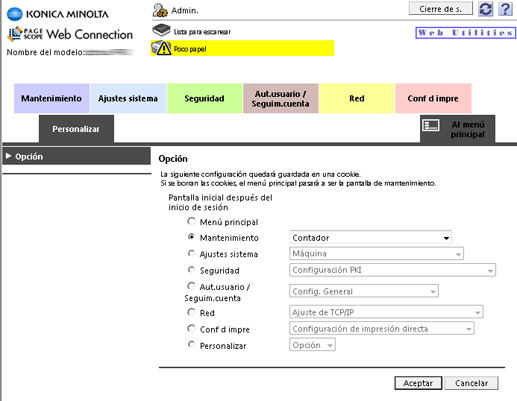The image size is (517, 401).
Task: Click the Cancelar button
Action: pos(471,383)
